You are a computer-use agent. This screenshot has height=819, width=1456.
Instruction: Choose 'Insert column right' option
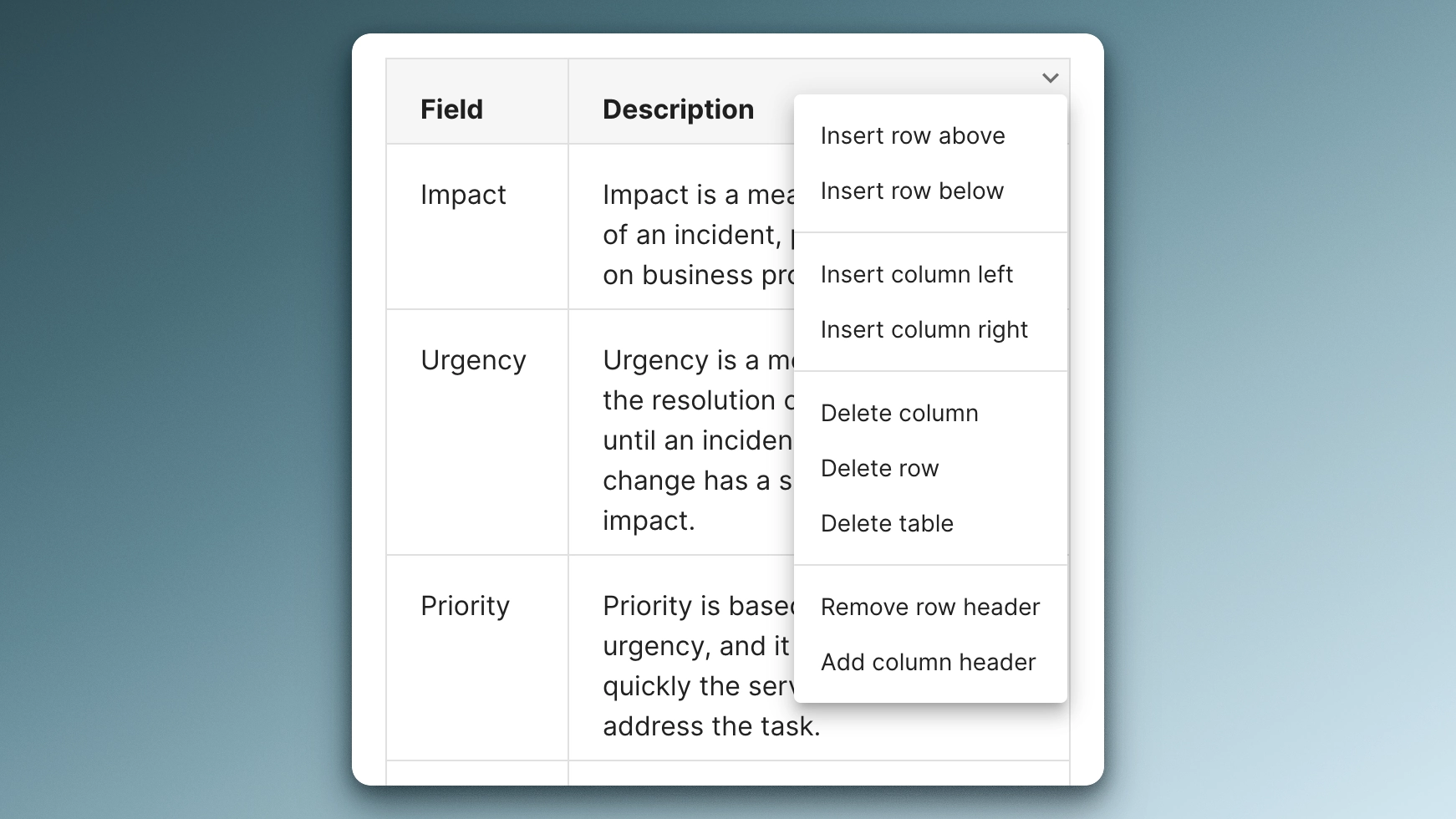924,329
